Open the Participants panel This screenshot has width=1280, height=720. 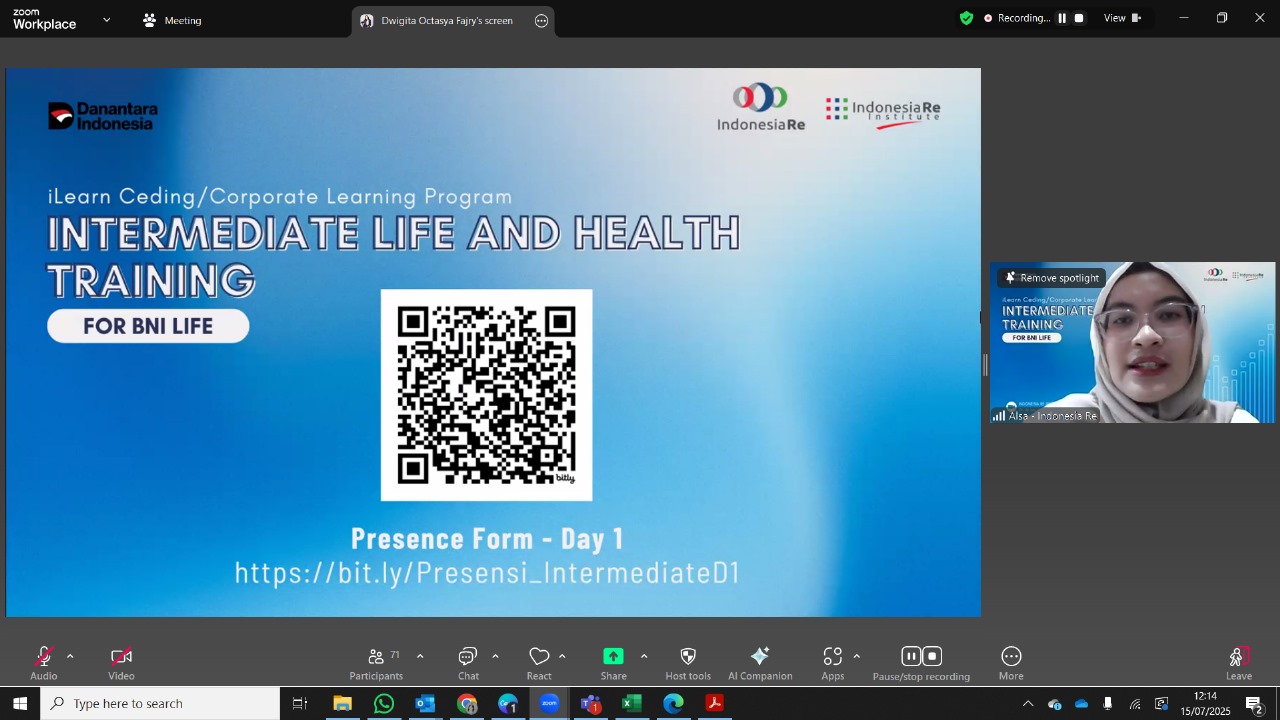[x=376, y=663]
